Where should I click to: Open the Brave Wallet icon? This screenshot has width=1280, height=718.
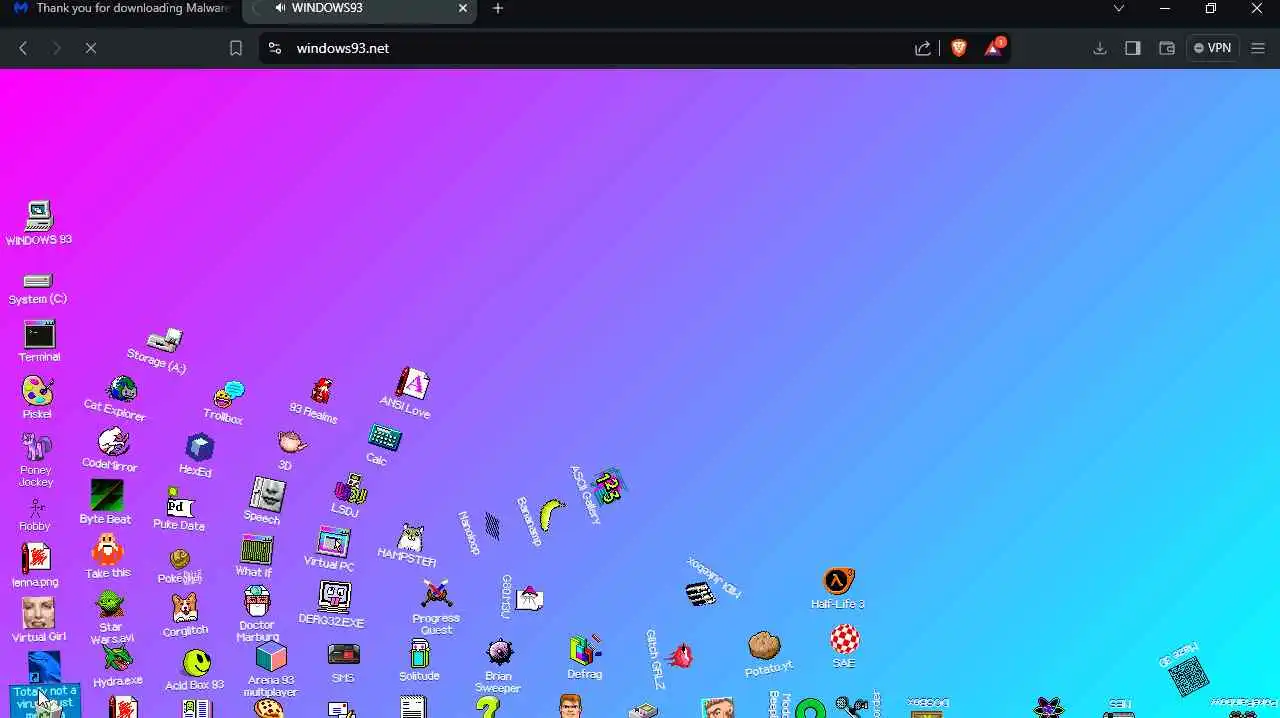pyautogui.click(x=1166, y=48)
